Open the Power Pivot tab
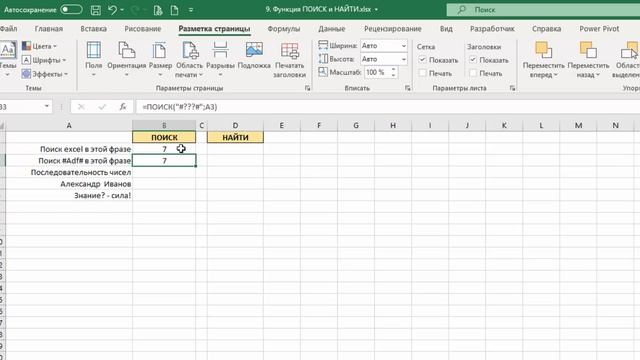Screen dimensions: 640x360 click(x=599, y=29)
